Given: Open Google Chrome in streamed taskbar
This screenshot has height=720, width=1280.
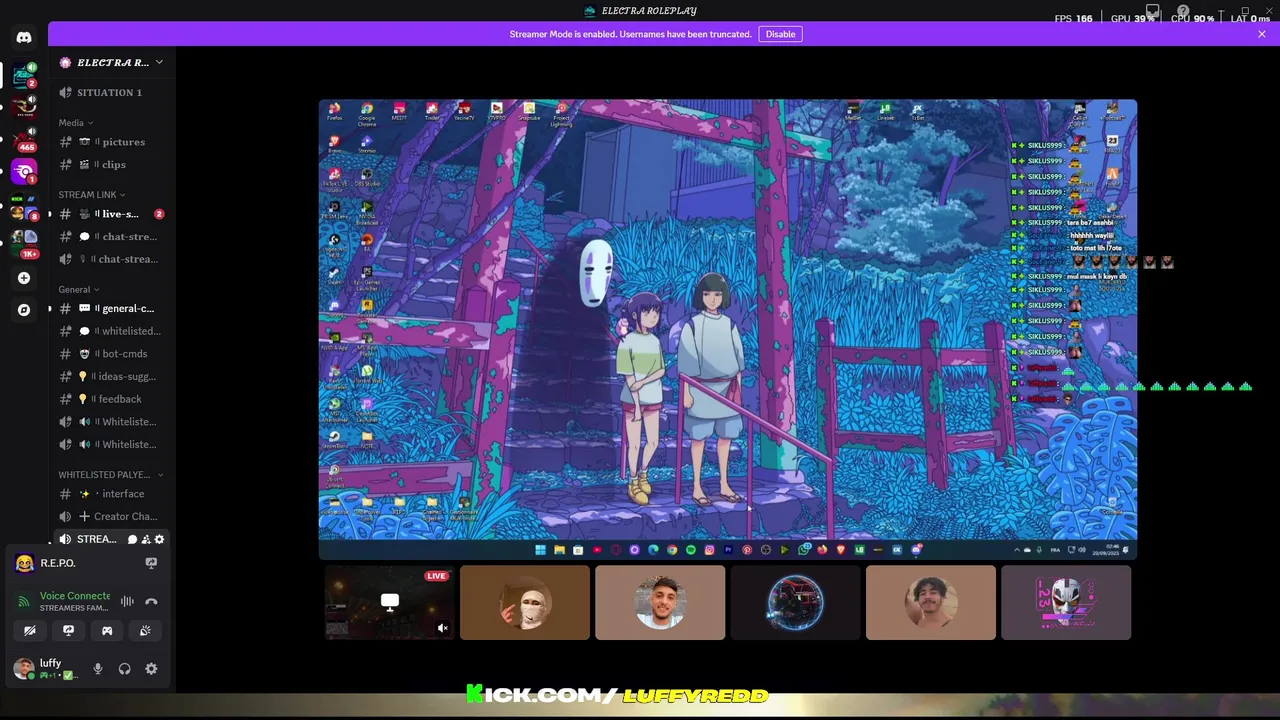Looking at the screenshot, I should [x=672, y=550].
